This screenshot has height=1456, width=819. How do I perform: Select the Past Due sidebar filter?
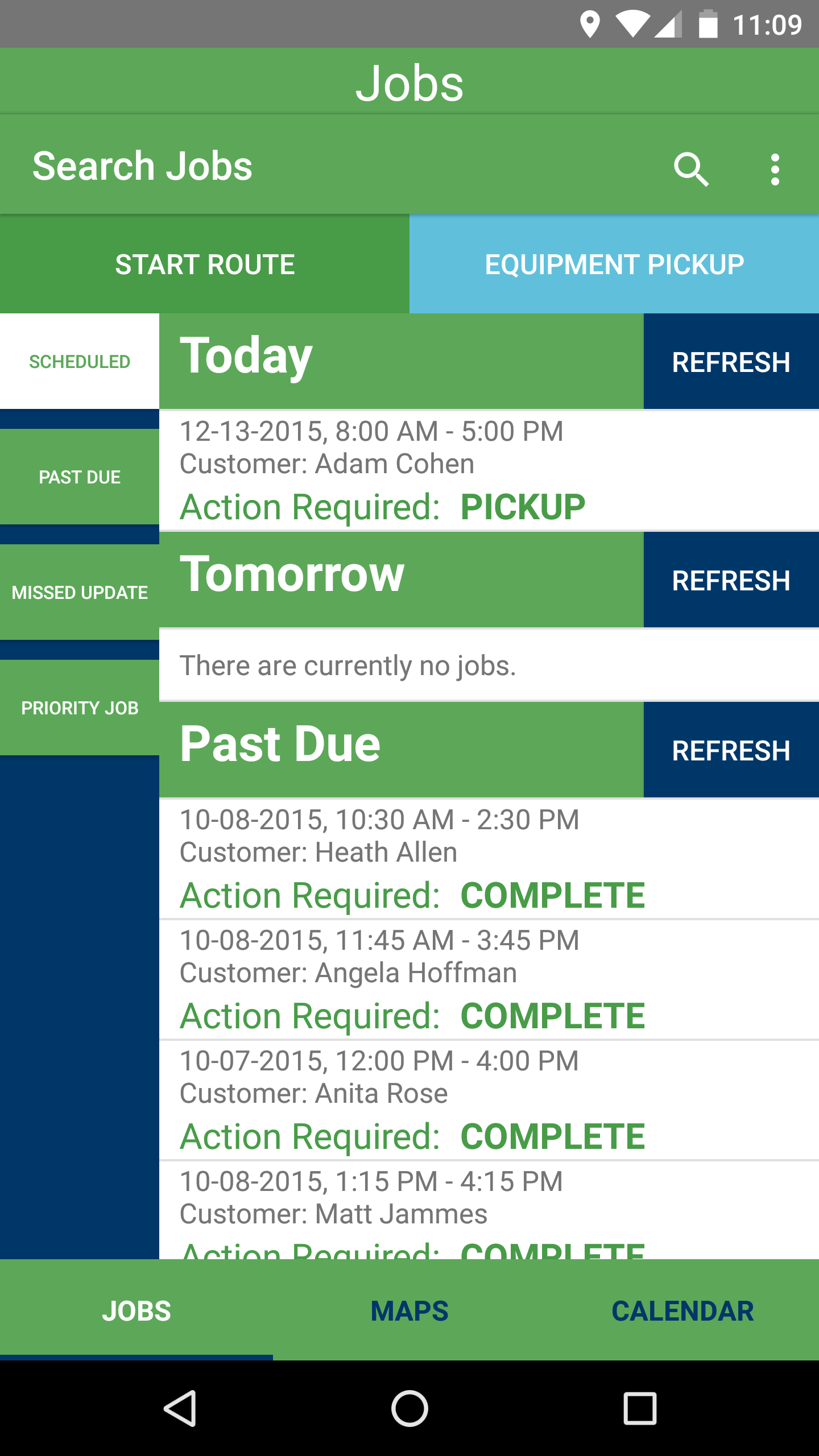(80, 477)
